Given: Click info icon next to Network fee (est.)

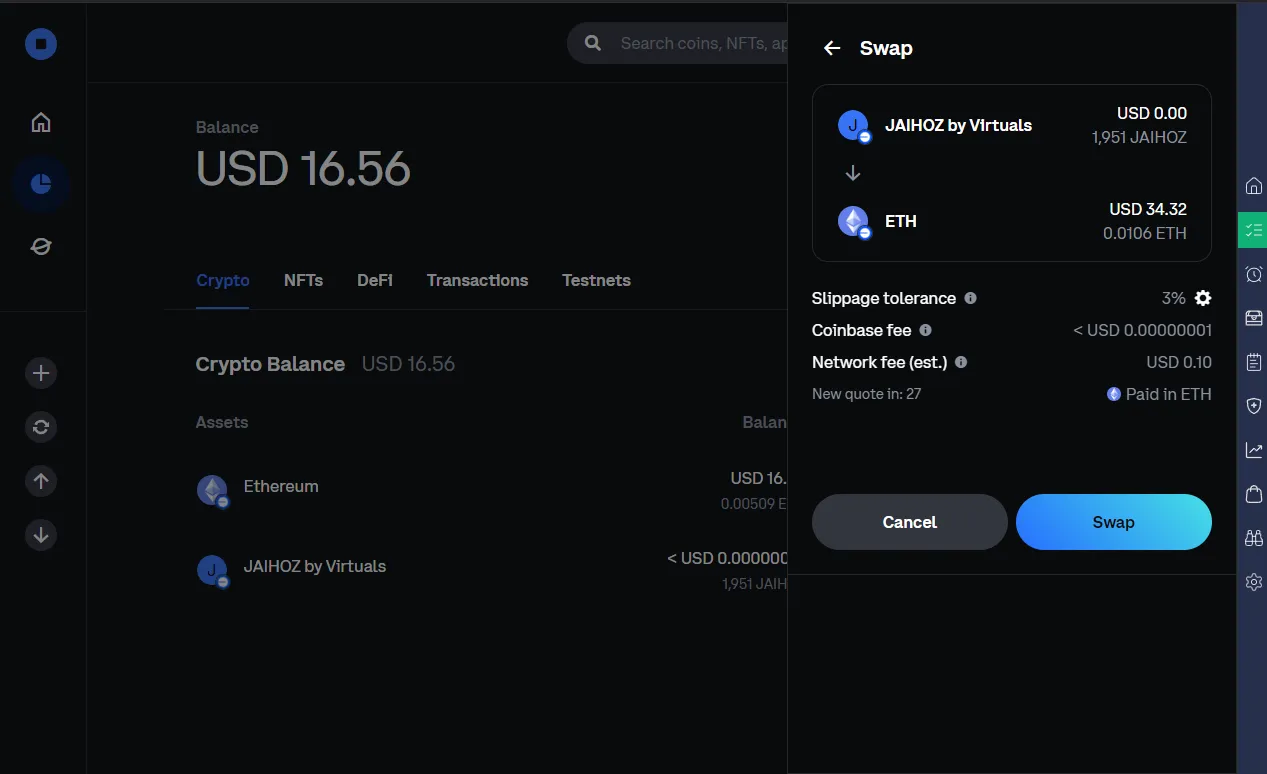Looking at the screenshot, I should [961, 362].
